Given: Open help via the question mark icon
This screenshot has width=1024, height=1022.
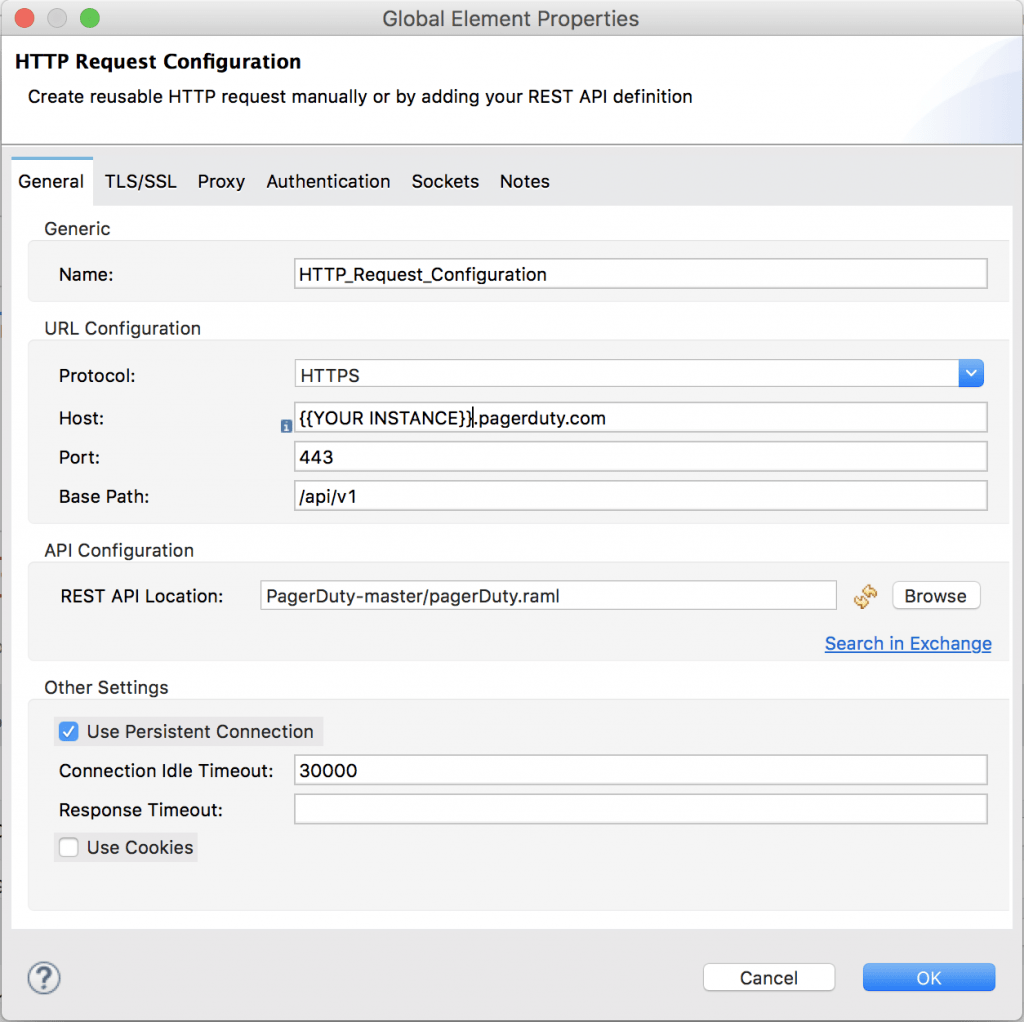Looking at the screenshot, I should pos(43,978).
